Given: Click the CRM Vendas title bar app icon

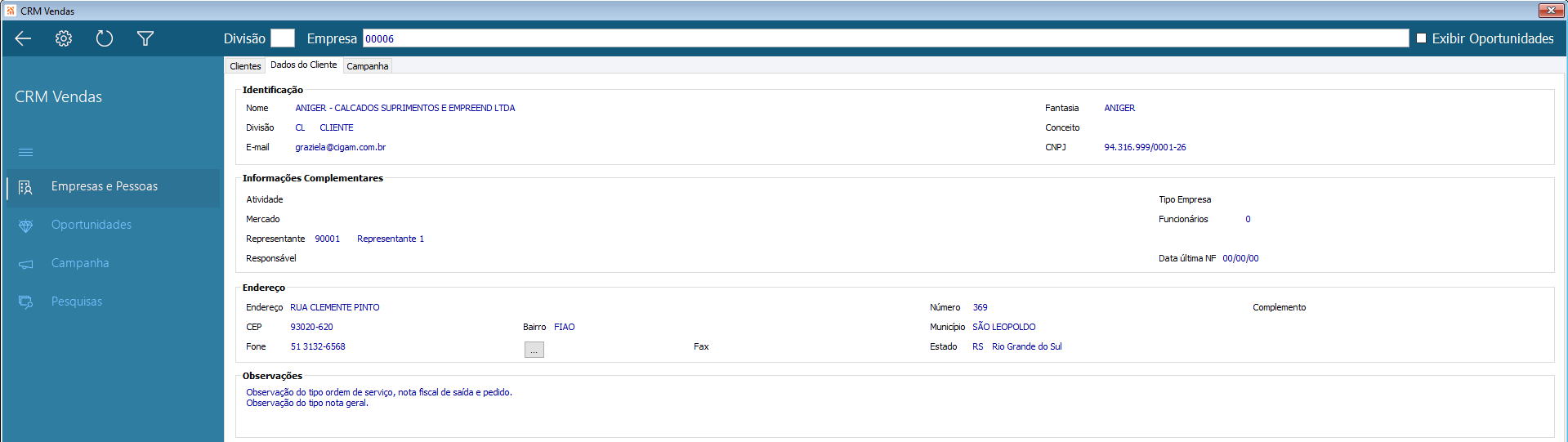Looking at the screenshot, I should 11,11.
